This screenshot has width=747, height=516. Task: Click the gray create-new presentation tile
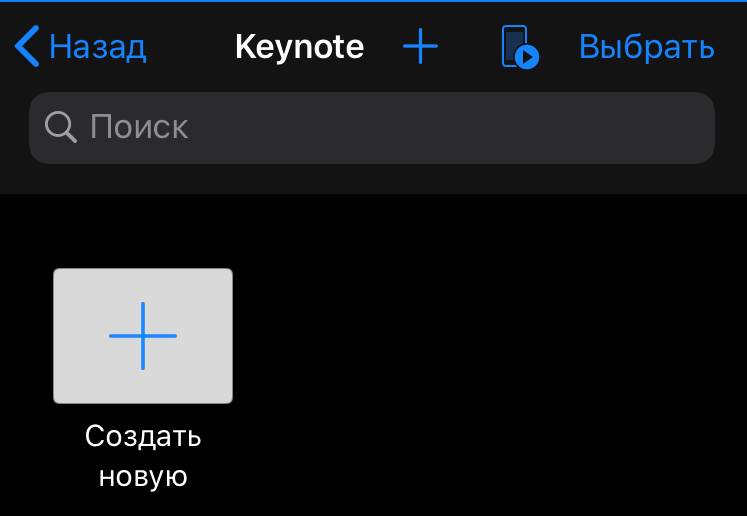point(143,336)
